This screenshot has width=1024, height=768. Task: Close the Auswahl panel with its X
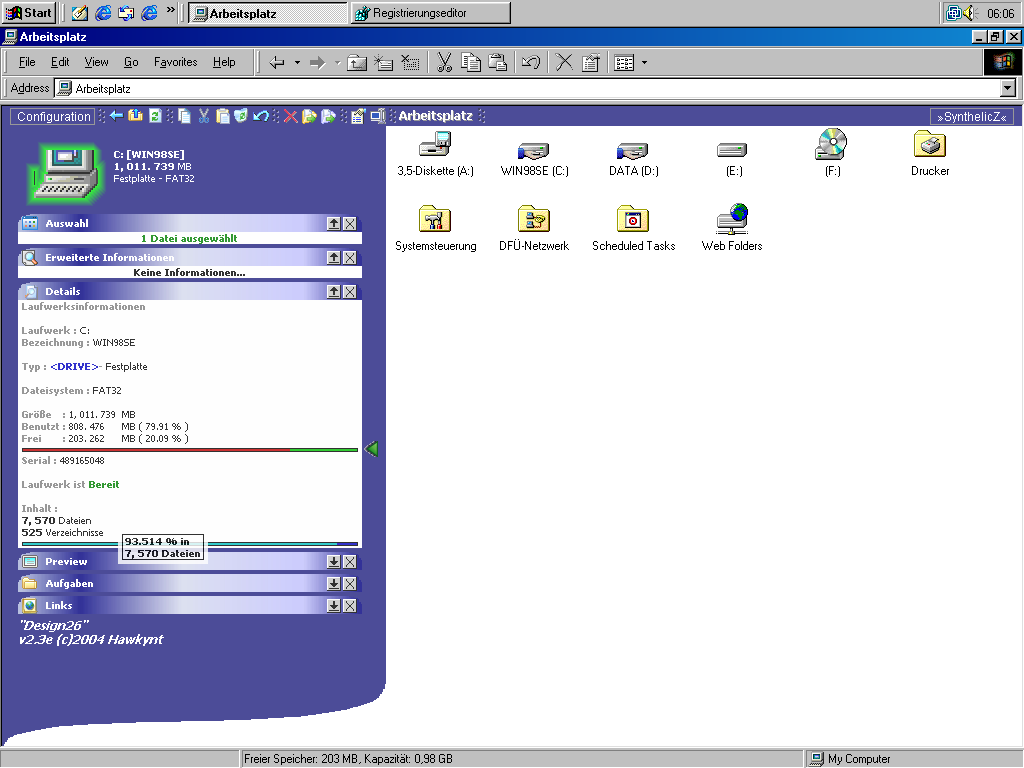coord(350,223)
